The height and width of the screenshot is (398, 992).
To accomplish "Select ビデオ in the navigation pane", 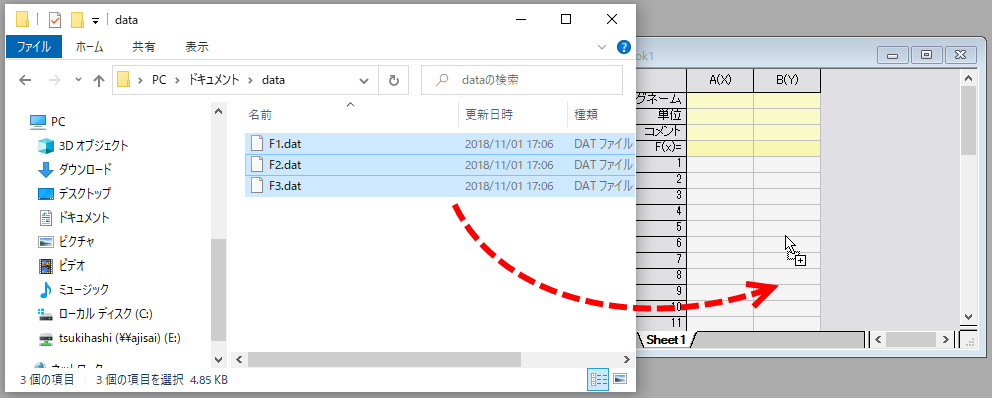I will [x=62, y=266].
